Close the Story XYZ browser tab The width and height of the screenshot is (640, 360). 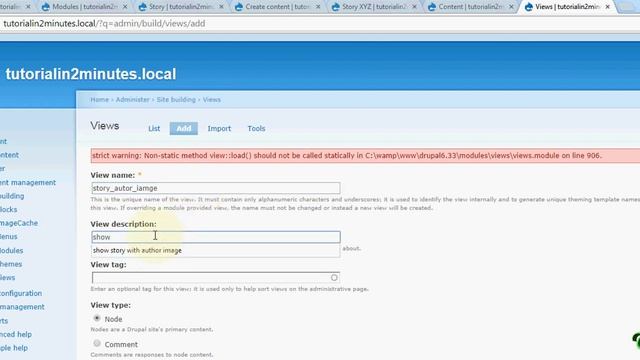coord(414,7)
